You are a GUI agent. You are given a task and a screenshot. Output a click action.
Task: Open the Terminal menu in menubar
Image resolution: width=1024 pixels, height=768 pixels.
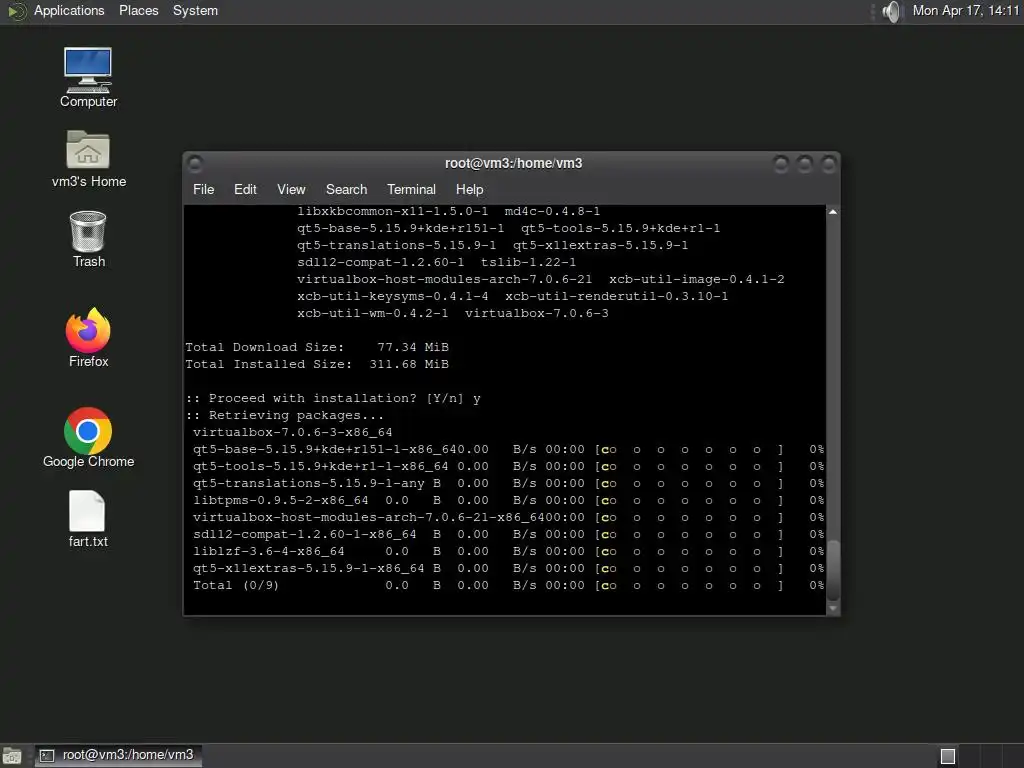[411, 189]
